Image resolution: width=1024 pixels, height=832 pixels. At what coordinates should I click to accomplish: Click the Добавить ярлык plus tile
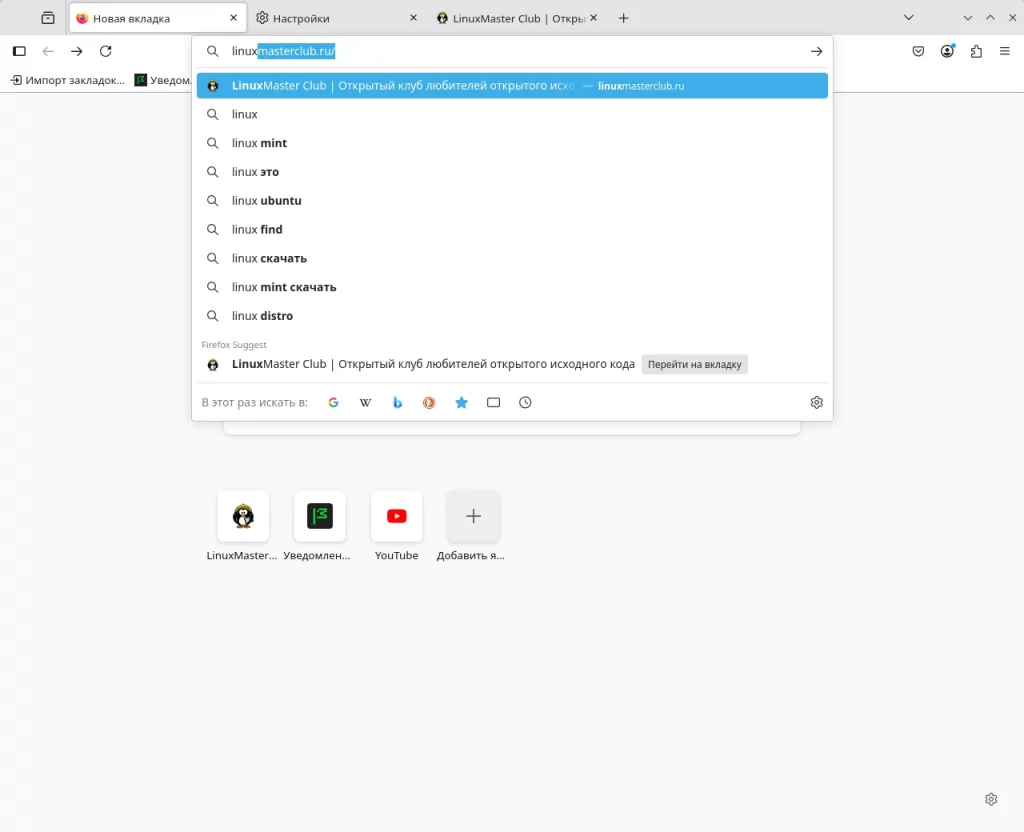click(473, 516)
